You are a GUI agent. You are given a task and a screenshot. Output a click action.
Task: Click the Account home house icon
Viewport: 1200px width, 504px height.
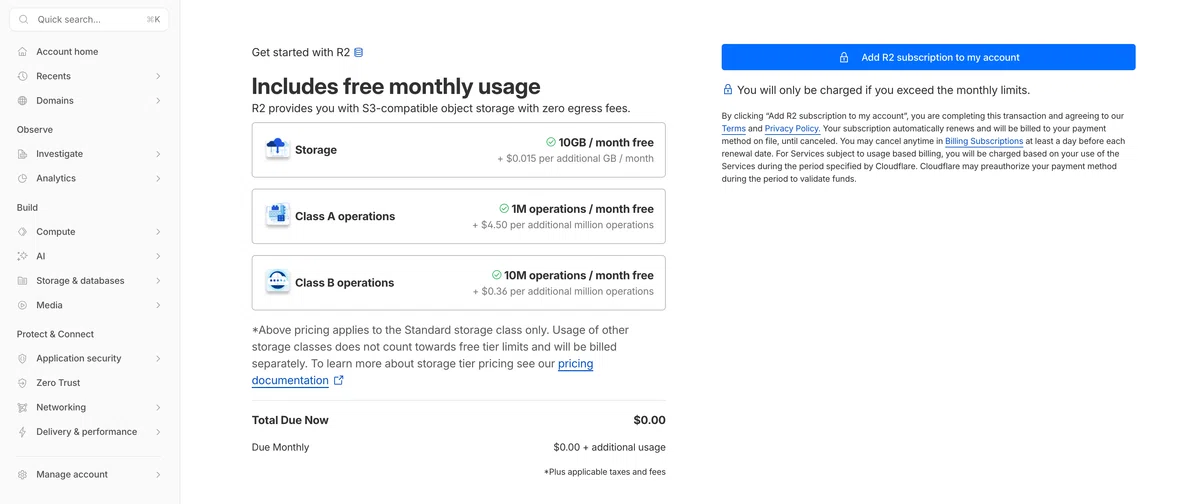[x=23, y=52]
